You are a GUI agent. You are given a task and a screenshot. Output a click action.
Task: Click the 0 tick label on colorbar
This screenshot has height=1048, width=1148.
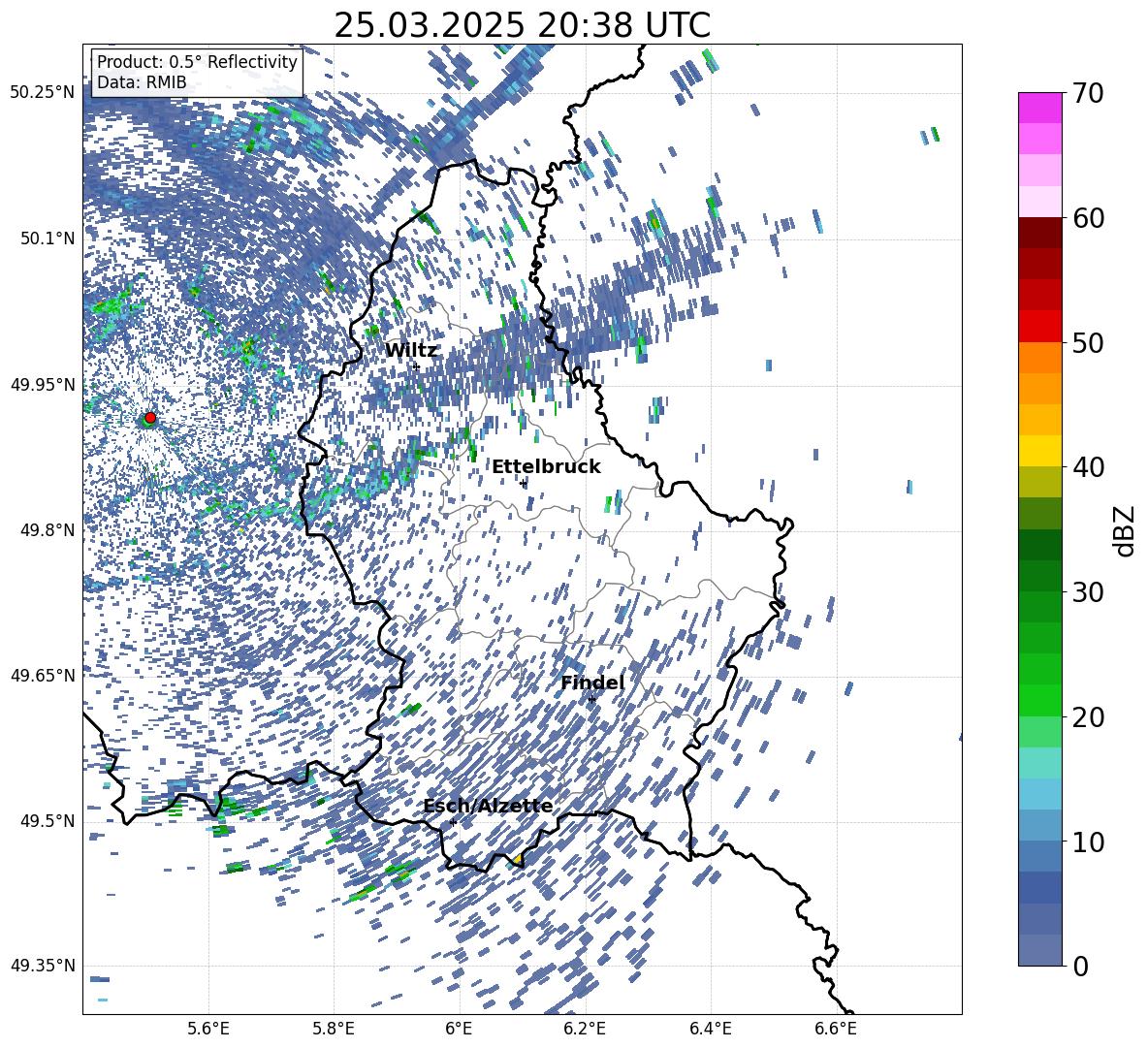pyautogui.click(x=1080, y=966)
